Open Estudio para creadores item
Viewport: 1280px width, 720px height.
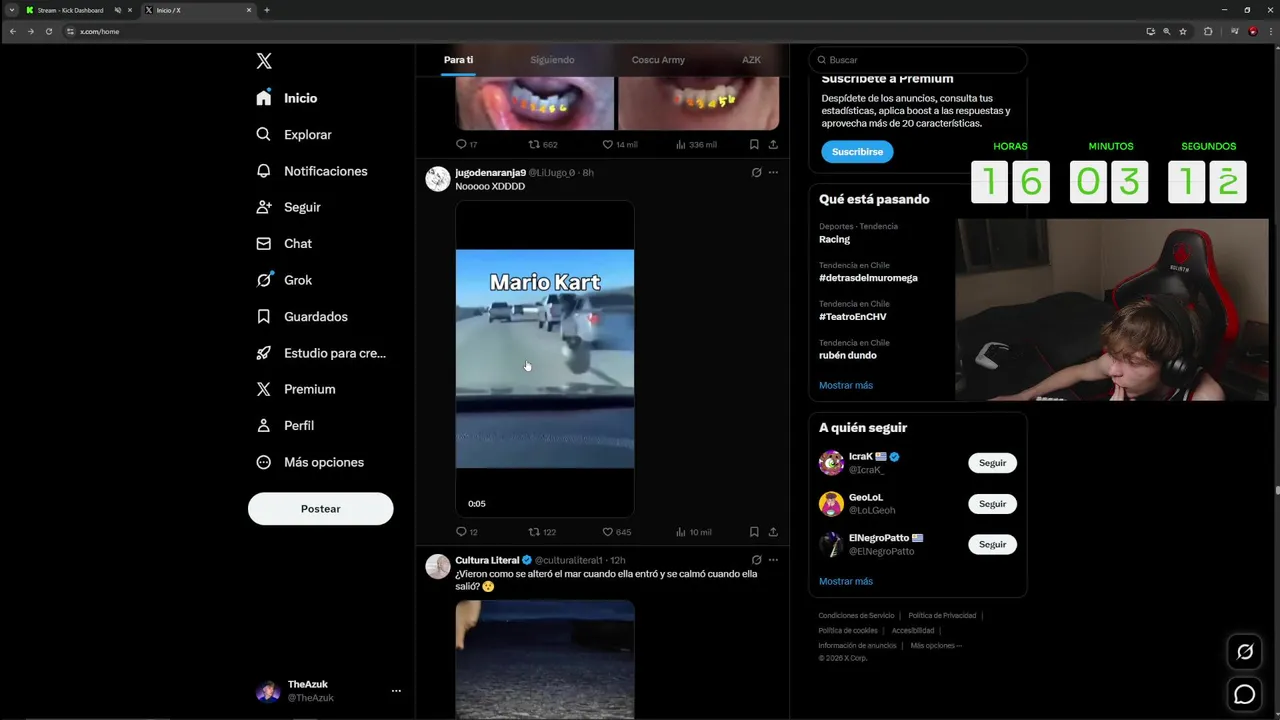[321, 353]
